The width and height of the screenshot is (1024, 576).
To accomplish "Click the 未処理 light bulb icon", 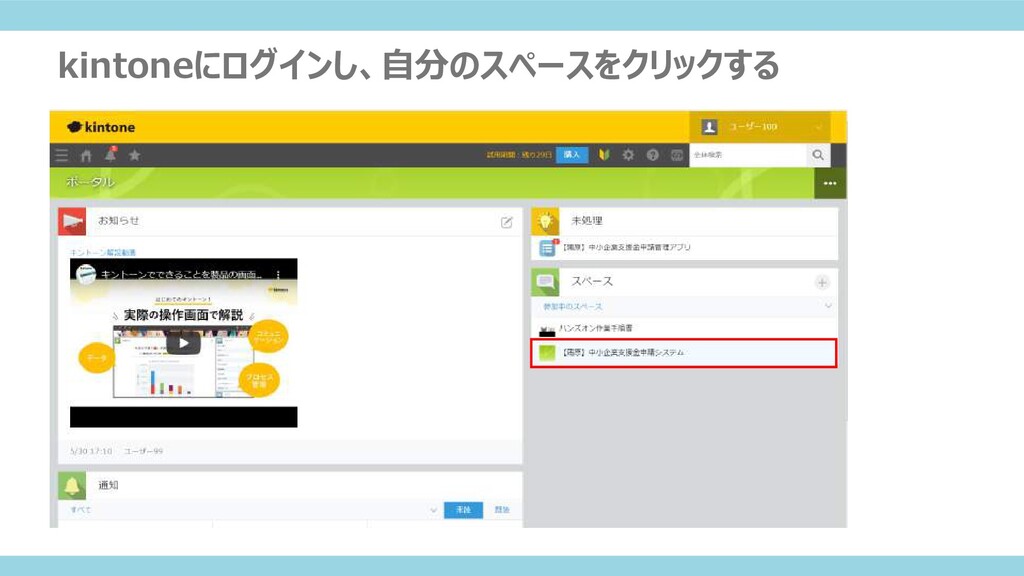I will click(545, 221).
